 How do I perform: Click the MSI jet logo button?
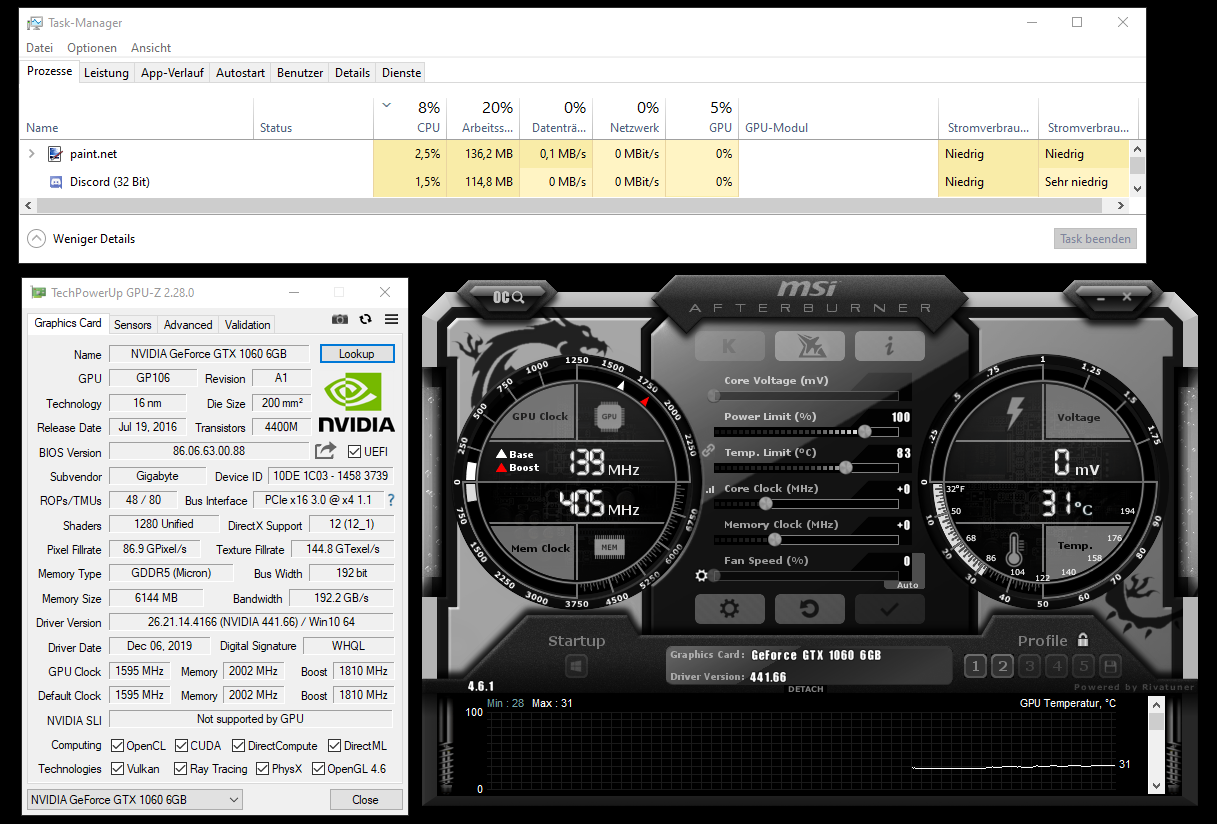point(809,346)
